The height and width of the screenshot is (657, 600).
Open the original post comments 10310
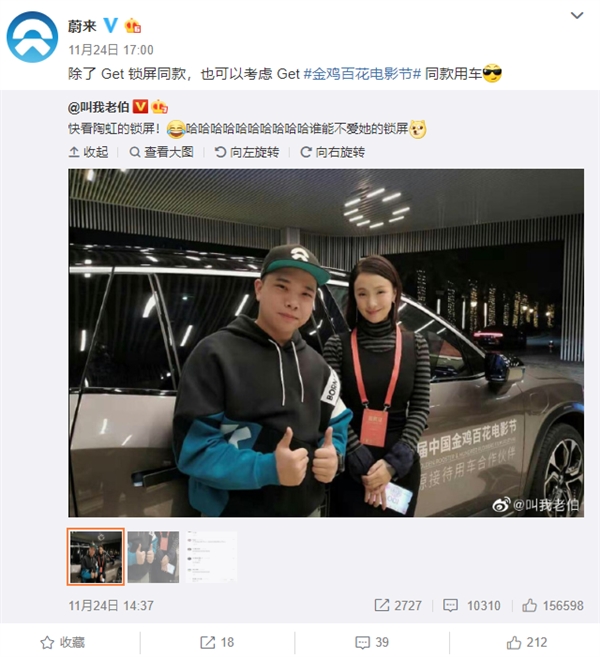(x=472, y=605)
